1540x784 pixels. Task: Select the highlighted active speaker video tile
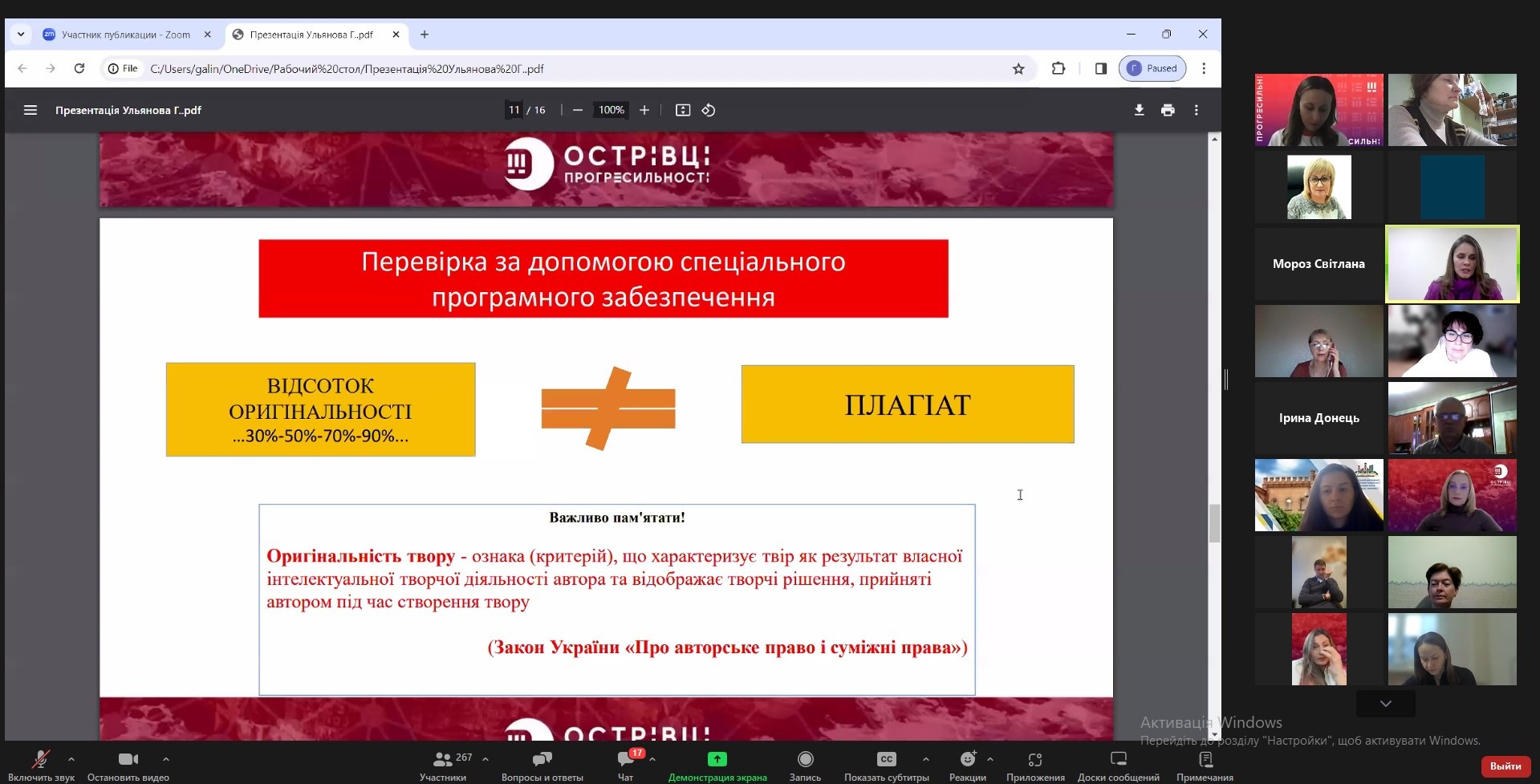click(1453, 264)
